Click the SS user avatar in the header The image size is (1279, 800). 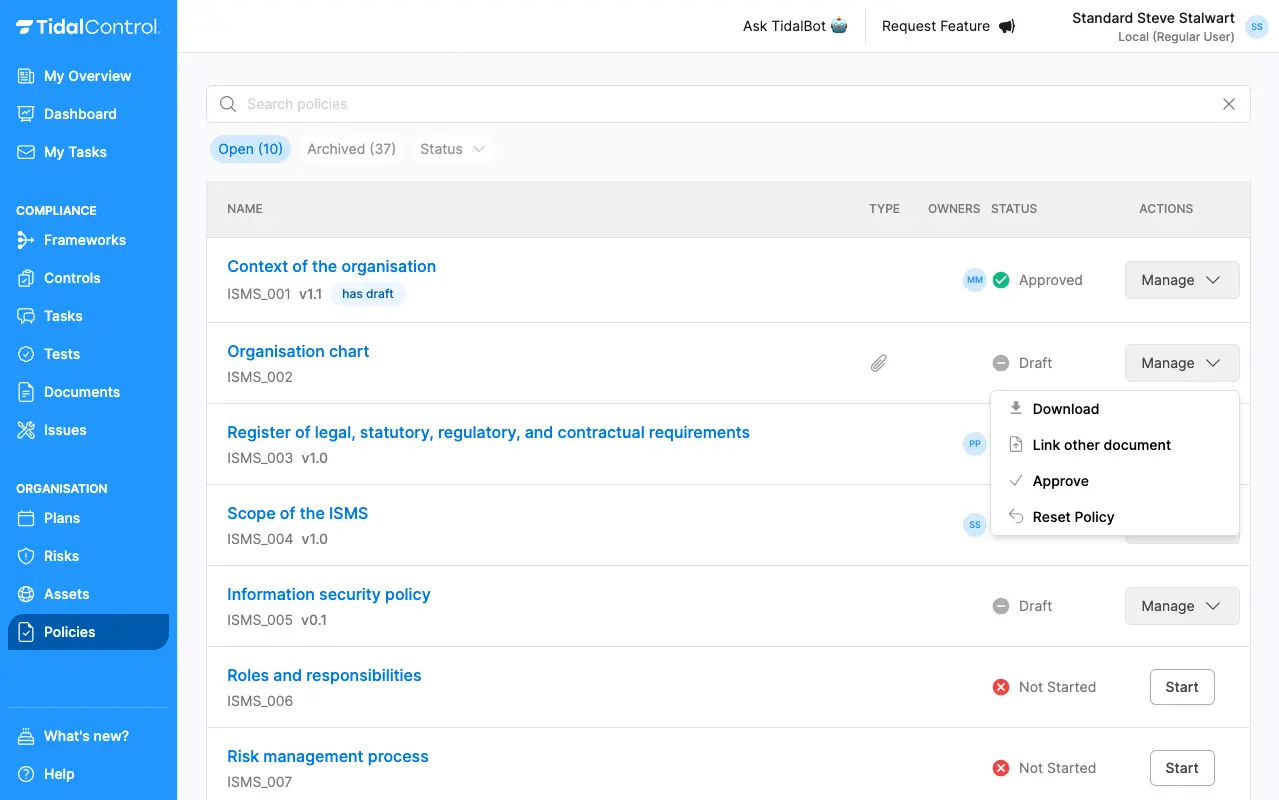[1257, 27]
